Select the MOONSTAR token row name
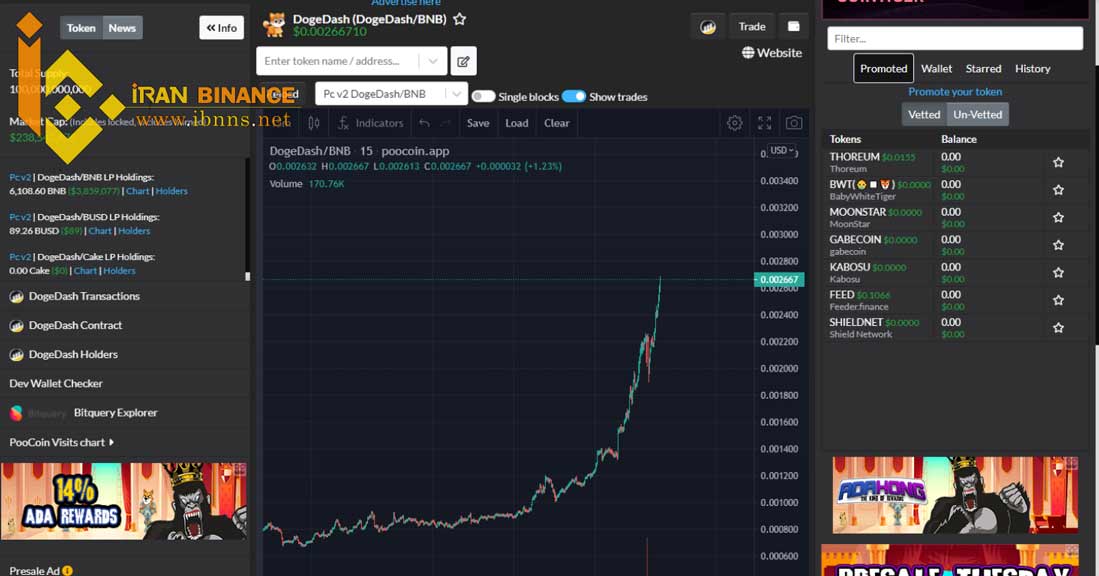1099x576 pixels. point(858,212)
